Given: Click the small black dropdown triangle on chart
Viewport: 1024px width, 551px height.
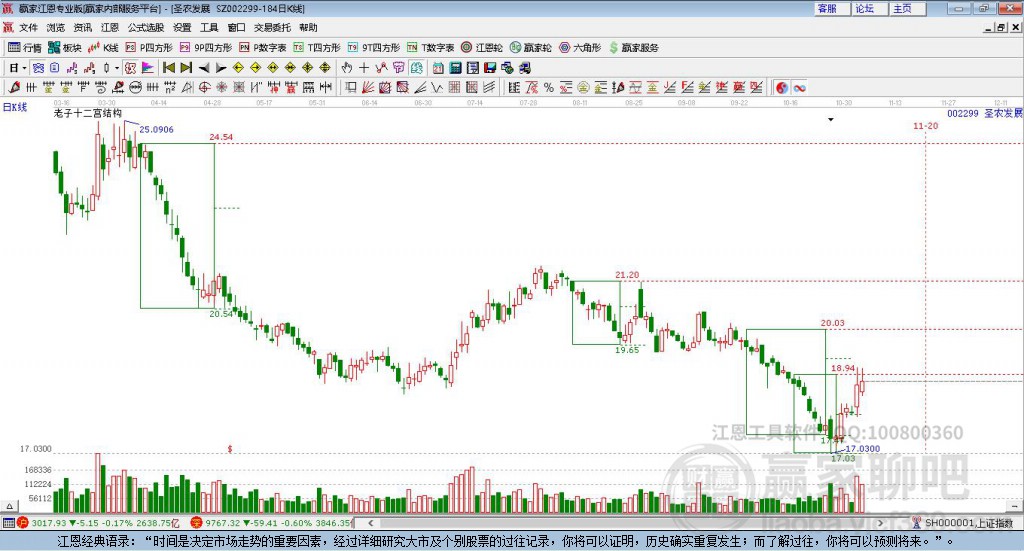Looking at the screenshot, I should pyautogui.click(x=831, y=119).
